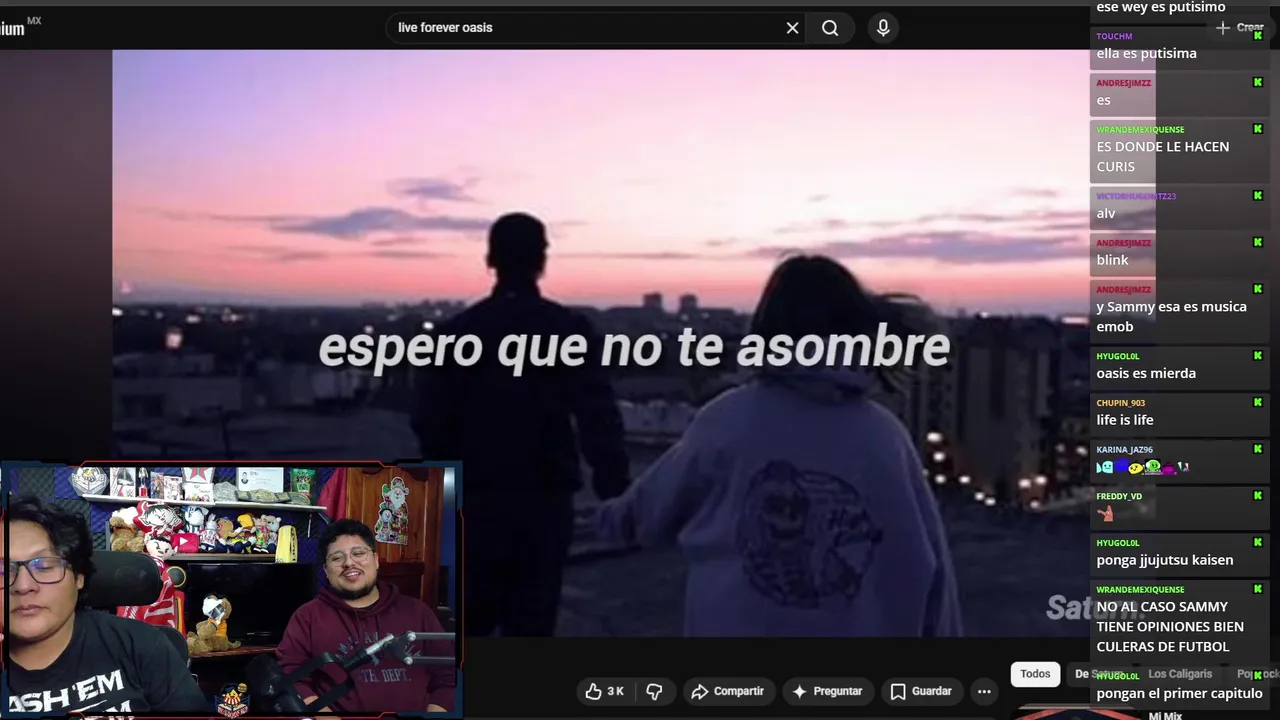The width and height of the screenshot is (1280, 720).
Task: Click chat message 'pongan el primer capitulo'
Action: (1179, 693)
